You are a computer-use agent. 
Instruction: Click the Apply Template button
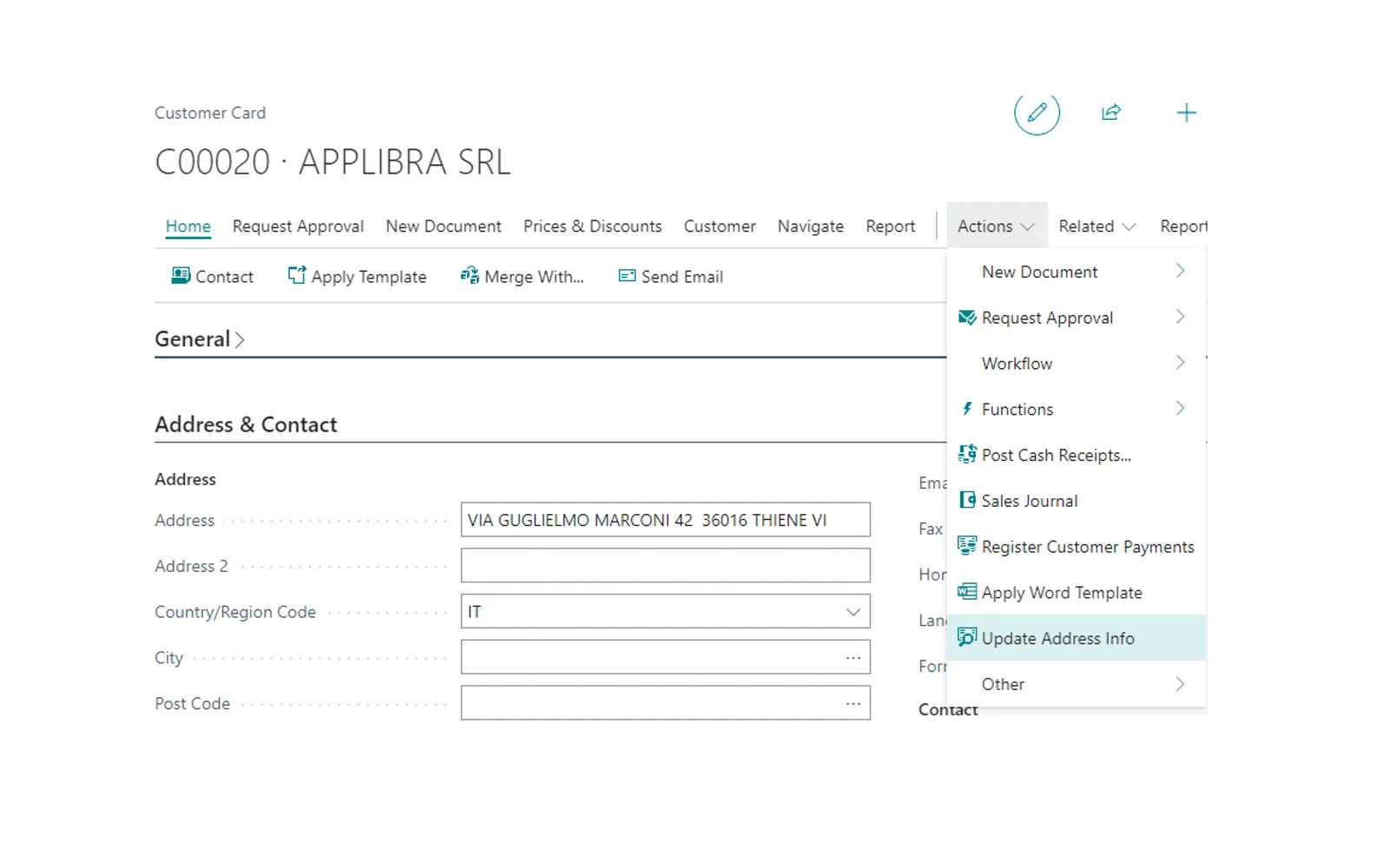point(357,276)
